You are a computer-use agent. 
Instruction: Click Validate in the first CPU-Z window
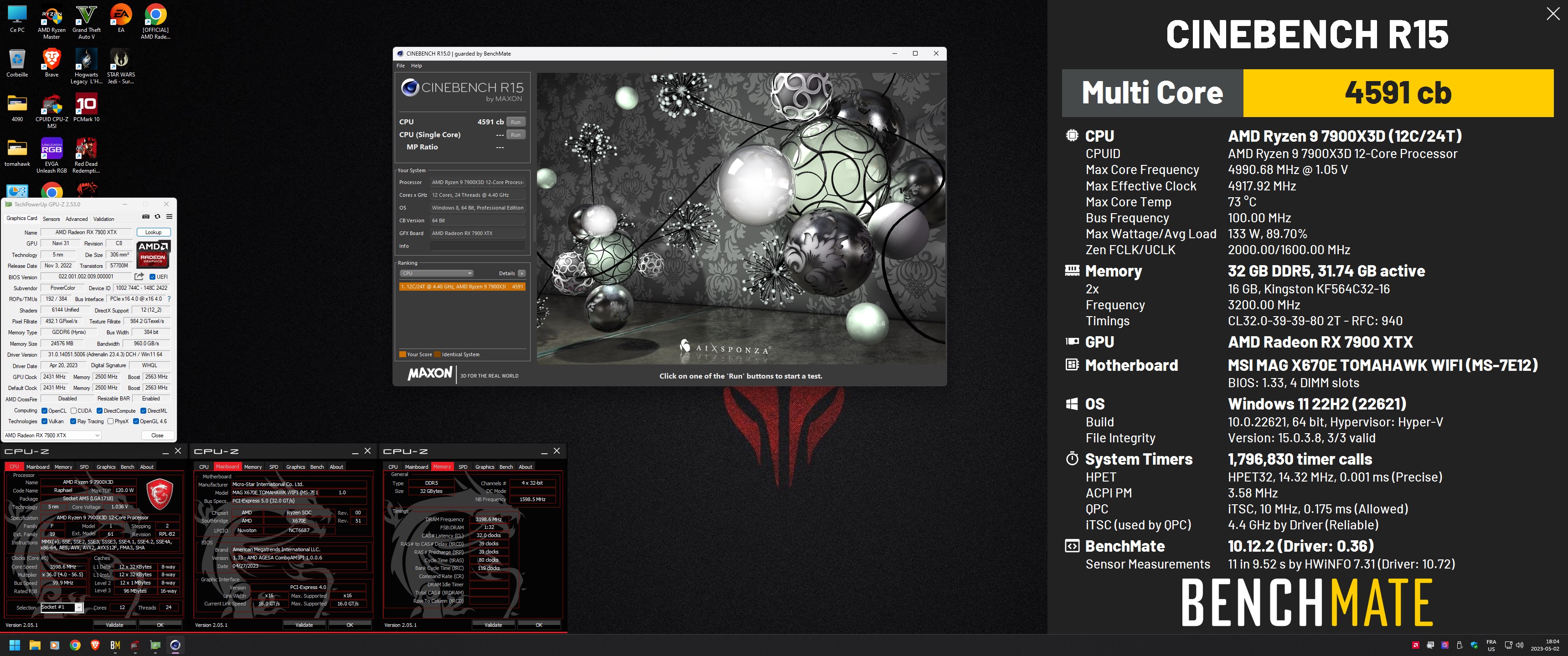pyautogui.click(x=114, y=625)
